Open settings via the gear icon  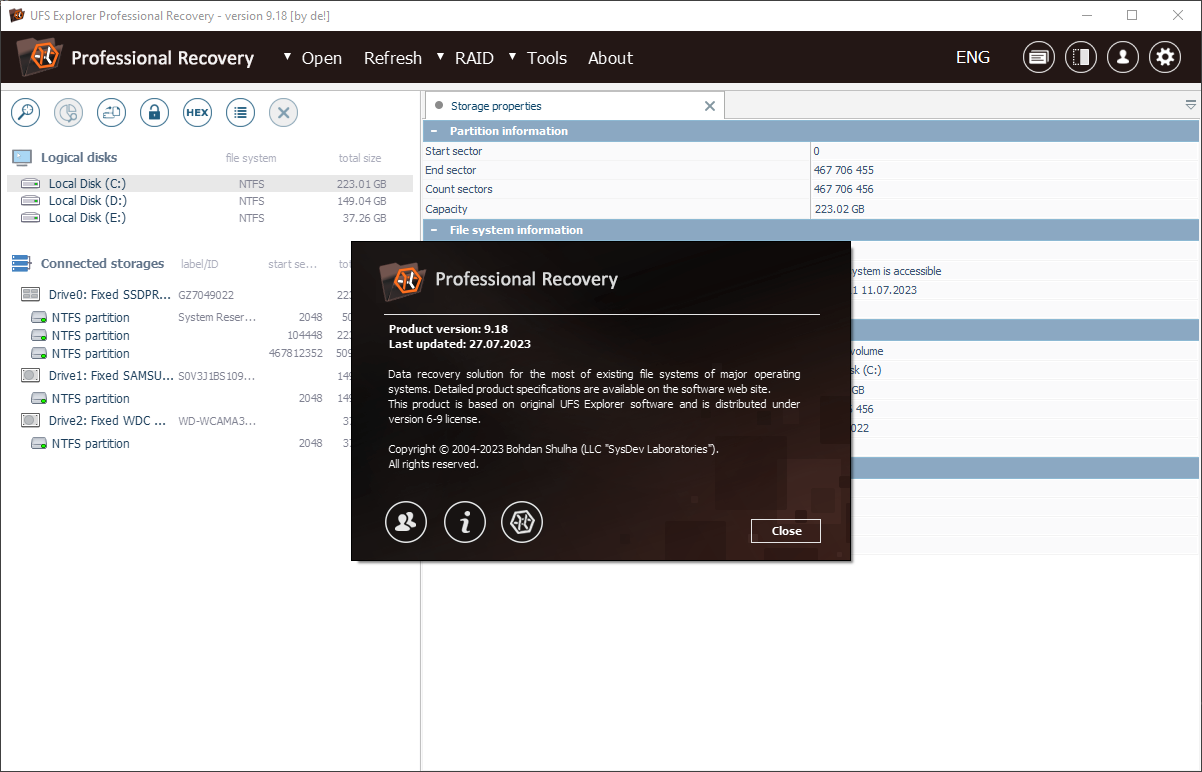click(x=1165, y=57)
